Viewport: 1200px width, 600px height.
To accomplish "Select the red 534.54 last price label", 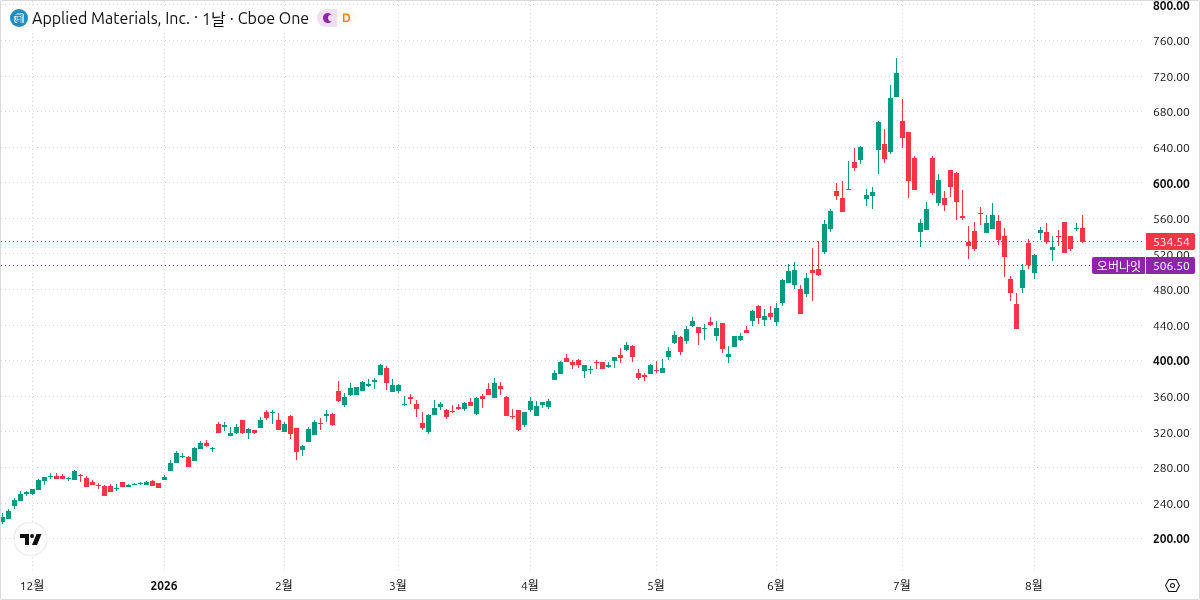I will click(x=1171, y=242).
